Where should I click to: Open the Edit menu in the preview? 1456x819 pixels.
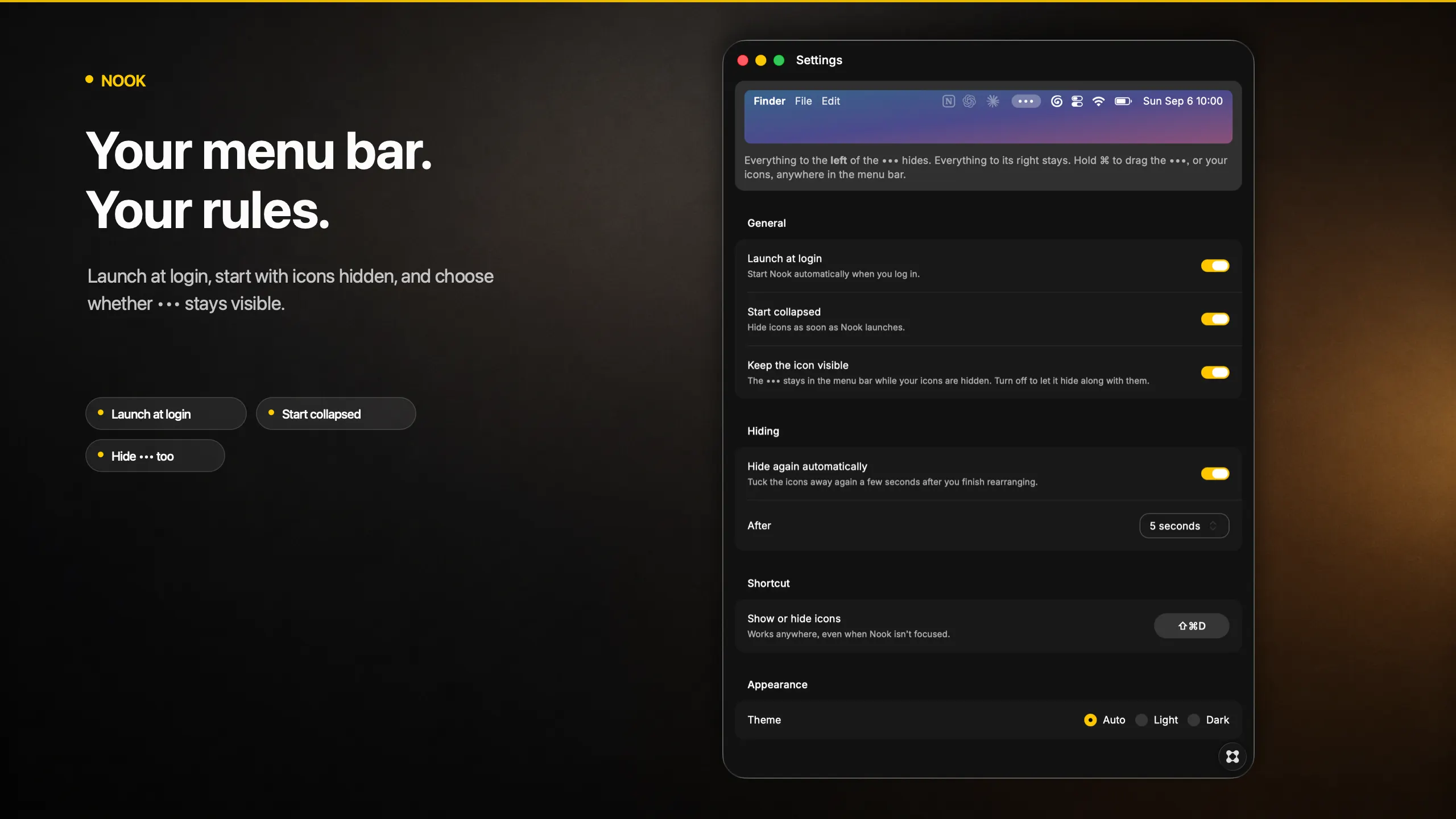click(x=830, y=101)
